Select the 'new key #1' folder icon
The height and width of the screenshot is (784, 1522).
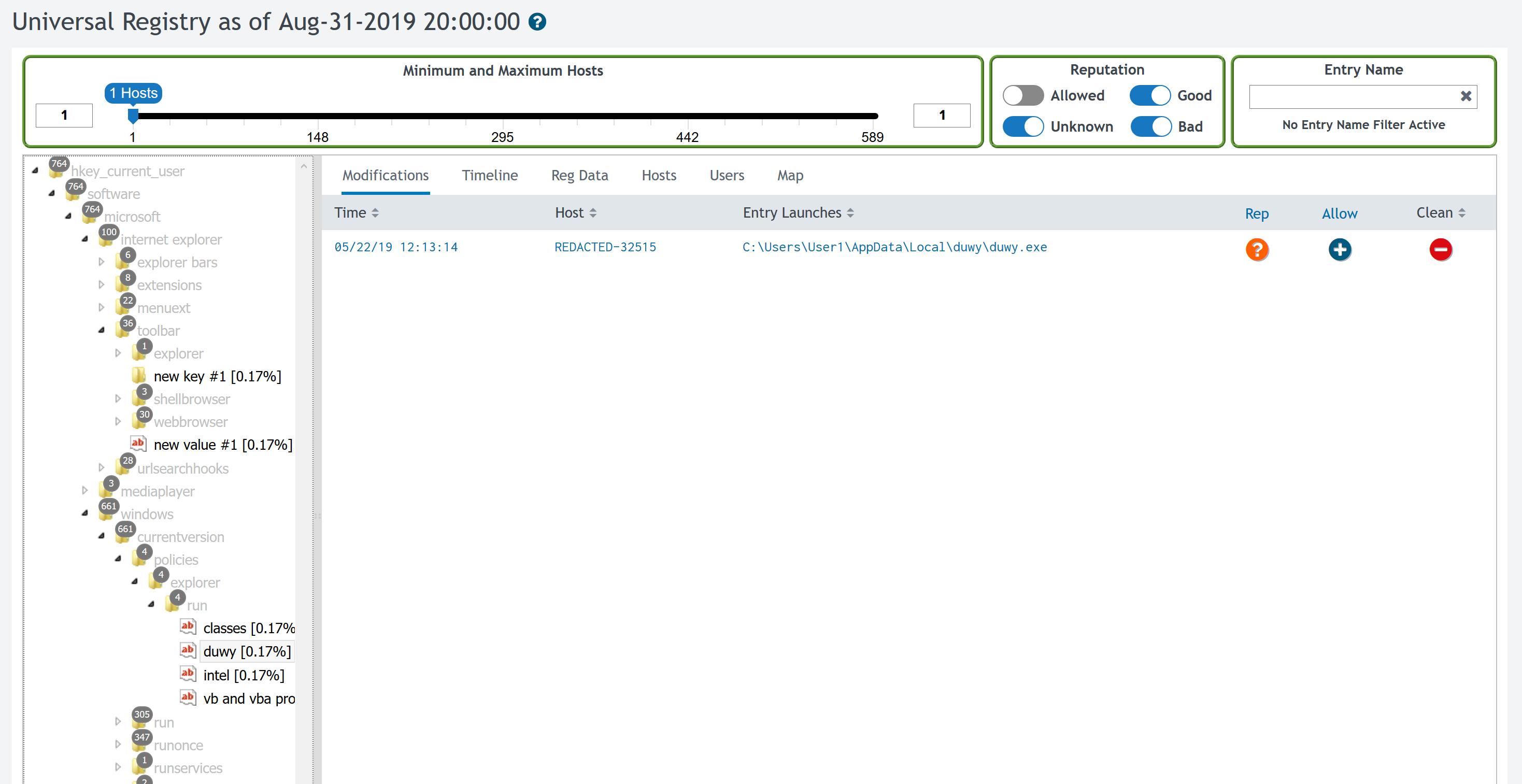(x=139, y=376)
